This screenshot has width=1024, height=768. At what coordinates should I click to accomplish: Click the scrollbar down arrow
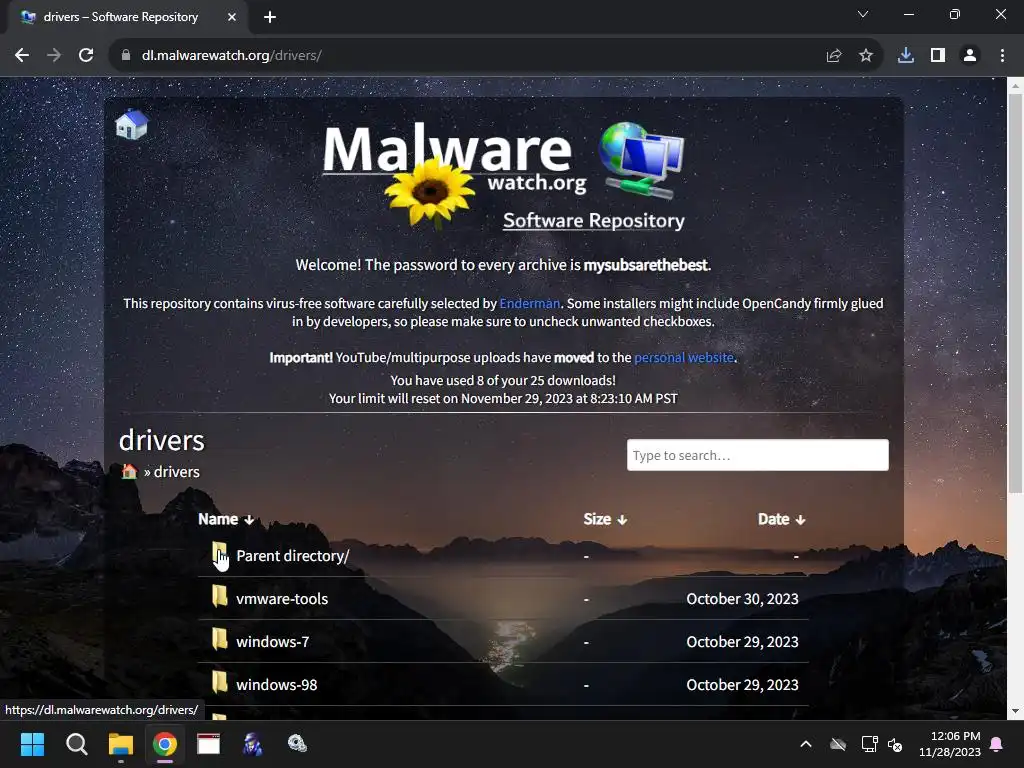[1015, 711]
